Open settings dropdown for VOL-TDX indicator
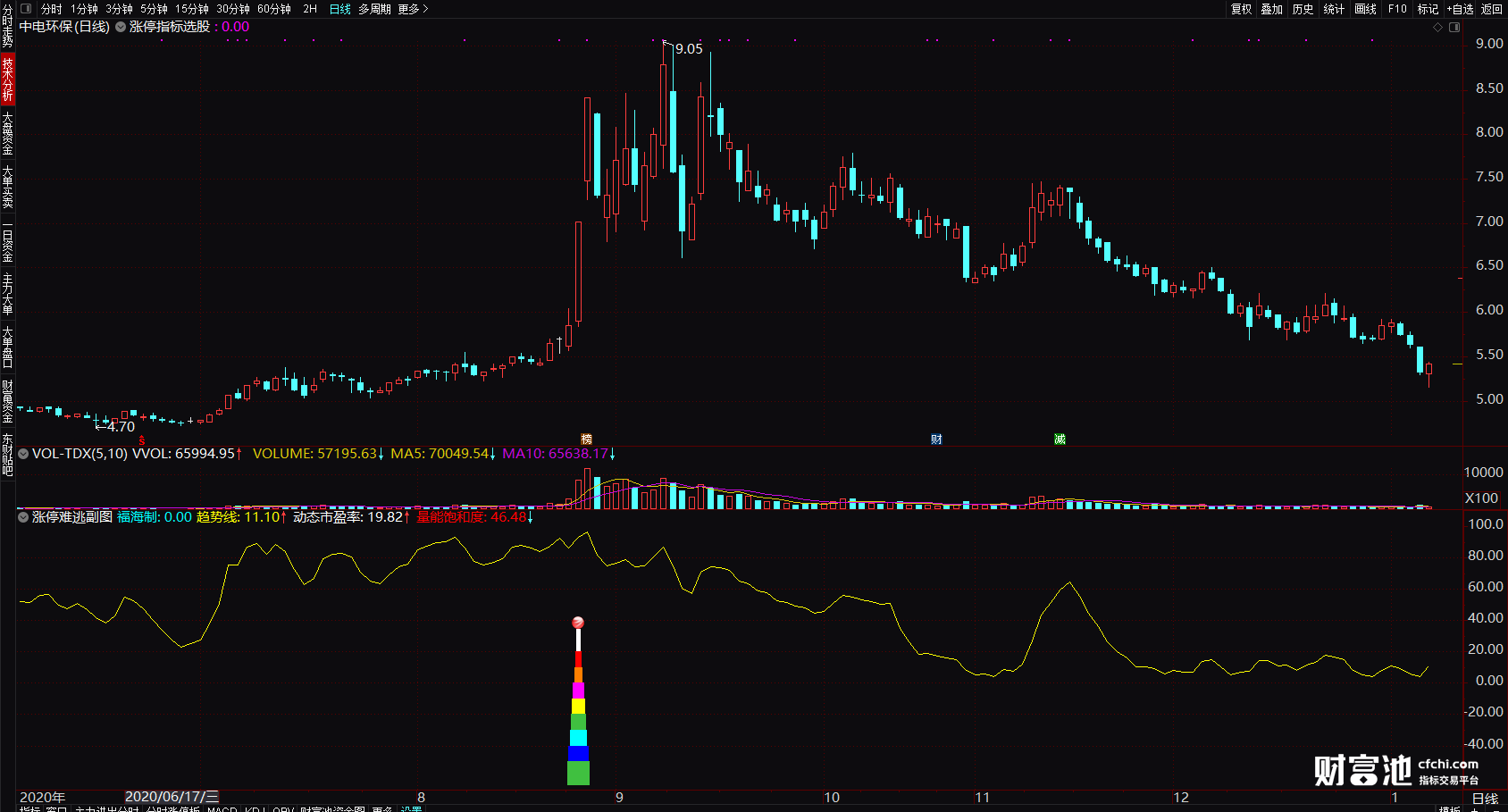Image resolution: width=1508 pixels, height=812 pixels. click(x=23, y=454)
